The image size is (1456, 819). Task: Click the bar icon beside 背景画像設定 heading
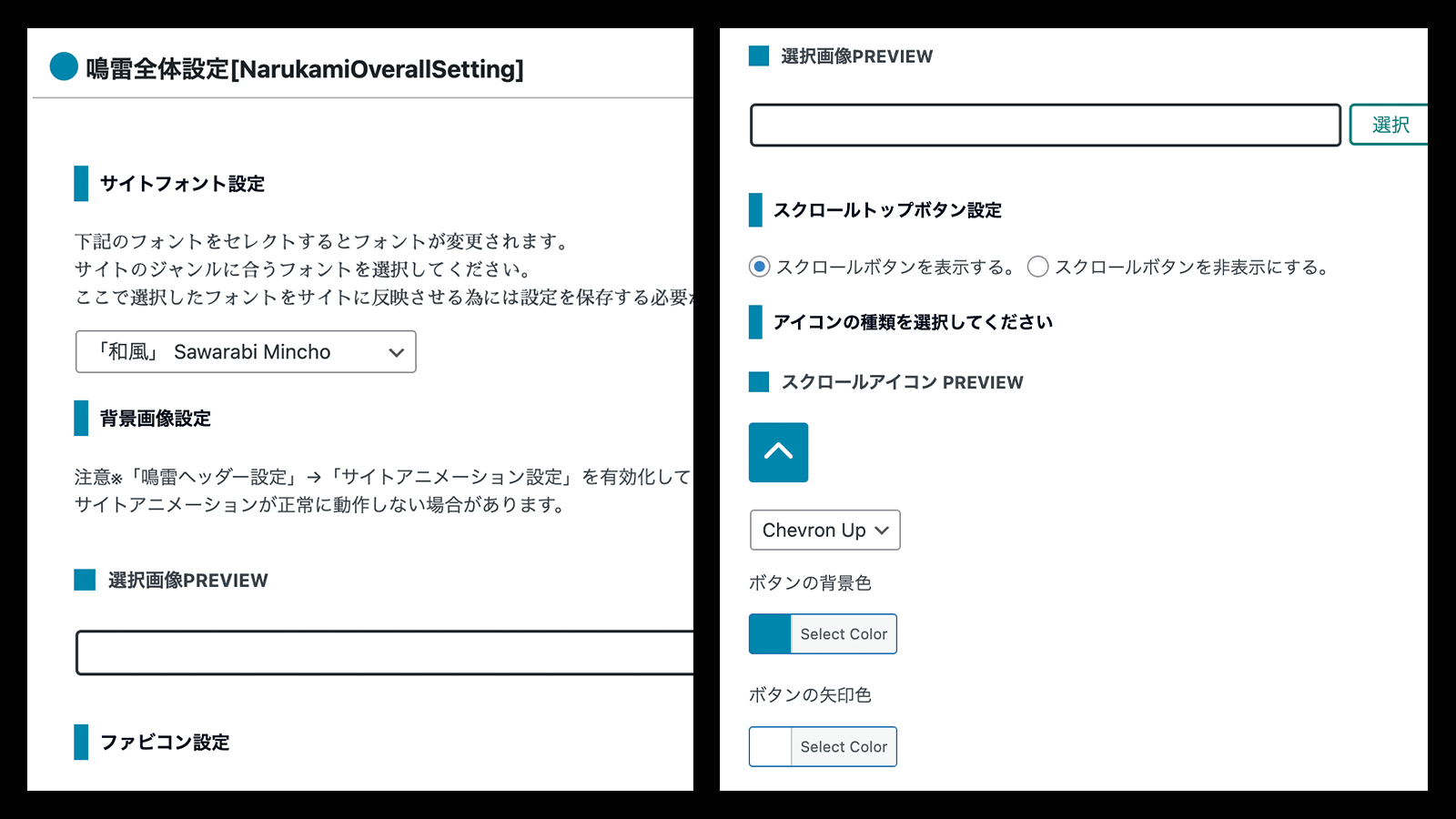point(79,420)
